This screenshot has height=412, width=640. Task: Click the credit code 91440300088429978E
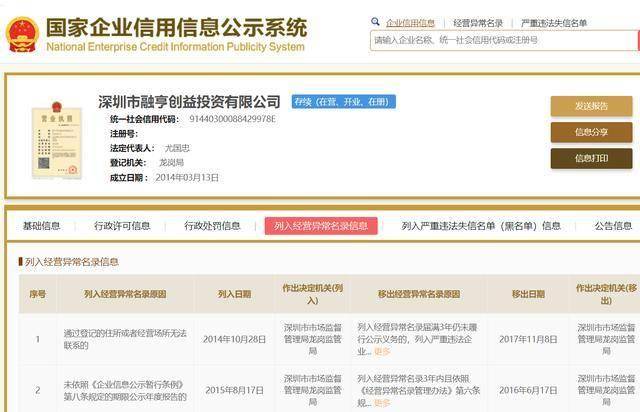point(232,119)
